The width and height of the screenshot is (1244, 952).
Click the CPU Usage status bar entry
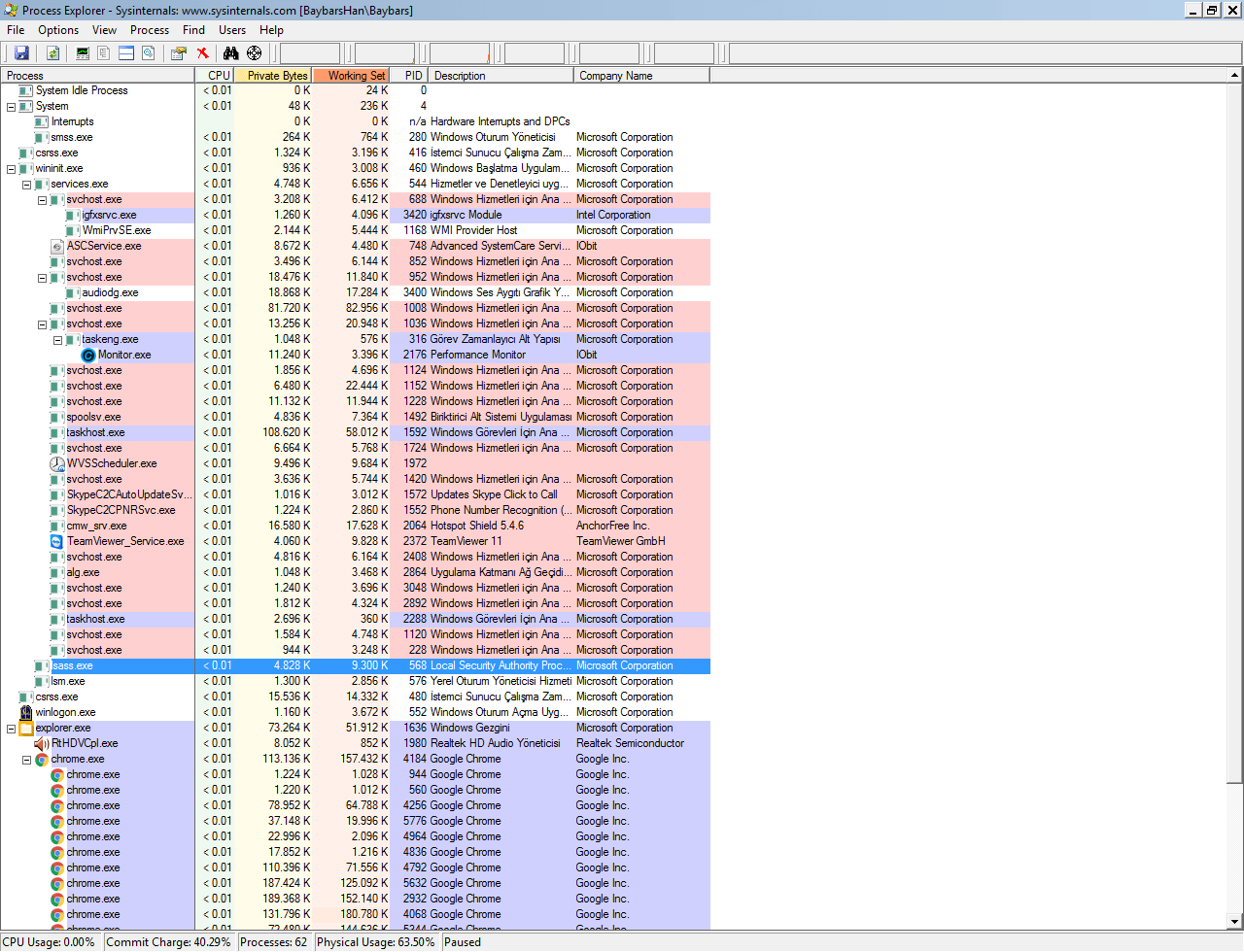(50, 942)
